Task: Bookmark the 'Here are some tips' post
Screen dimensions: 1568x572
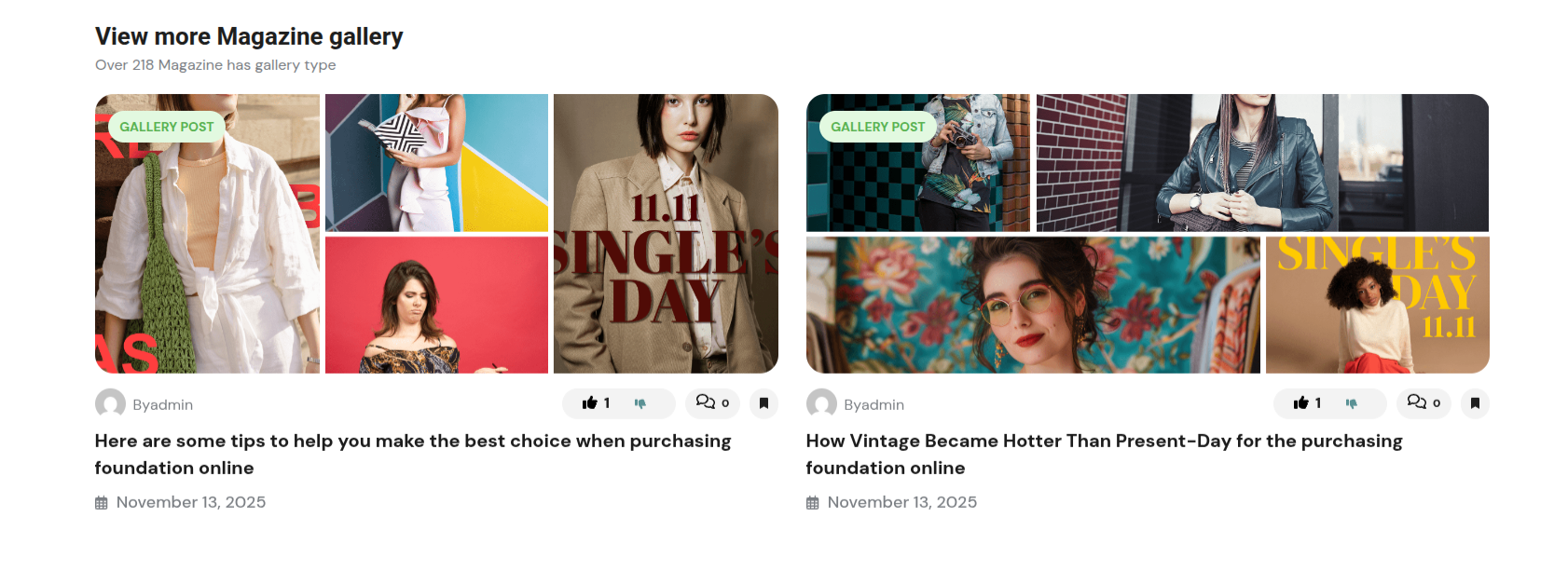Action: pyautogui.click(x=763, y=403)
